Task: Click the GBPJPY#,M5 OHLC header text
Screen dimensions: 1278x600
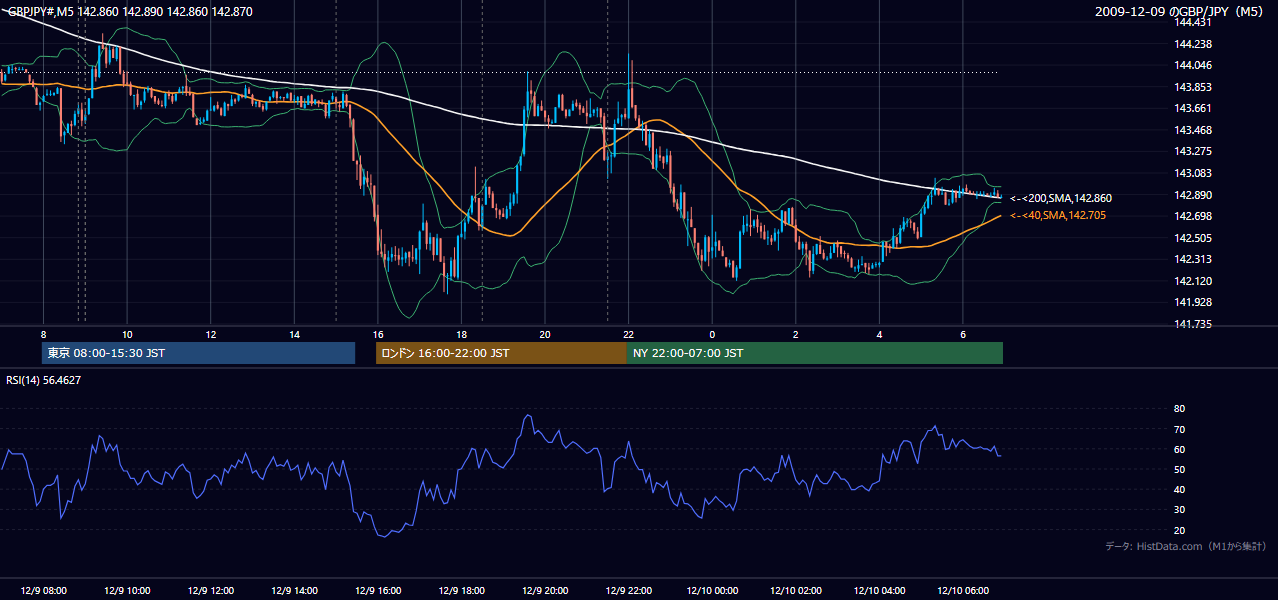Action: point(130,12)
